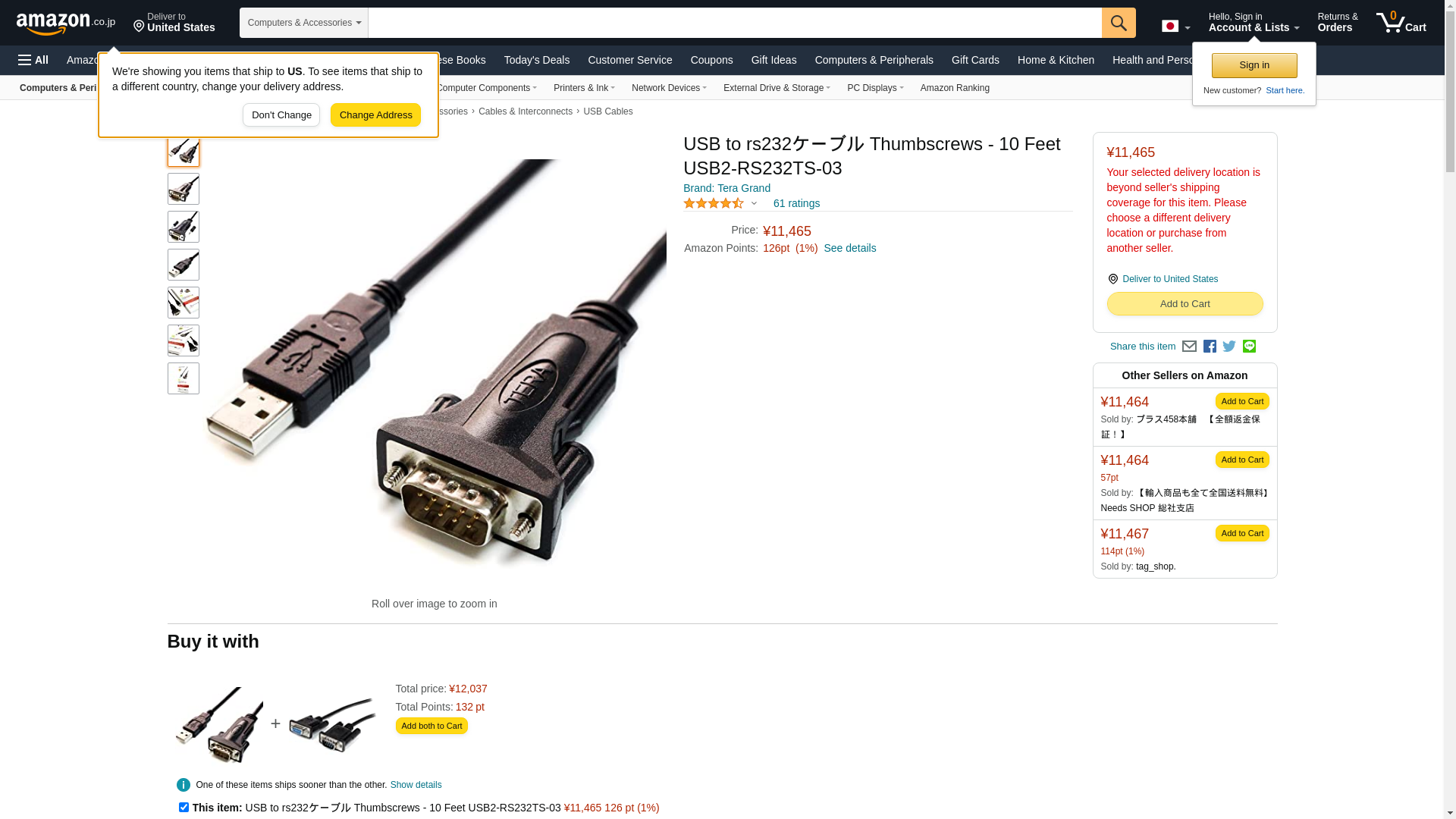Image resolution: width=1456 pixels, height=819 pixels.
Task: Toggle the 'This item' checkbox
Action: coord(184,808)
